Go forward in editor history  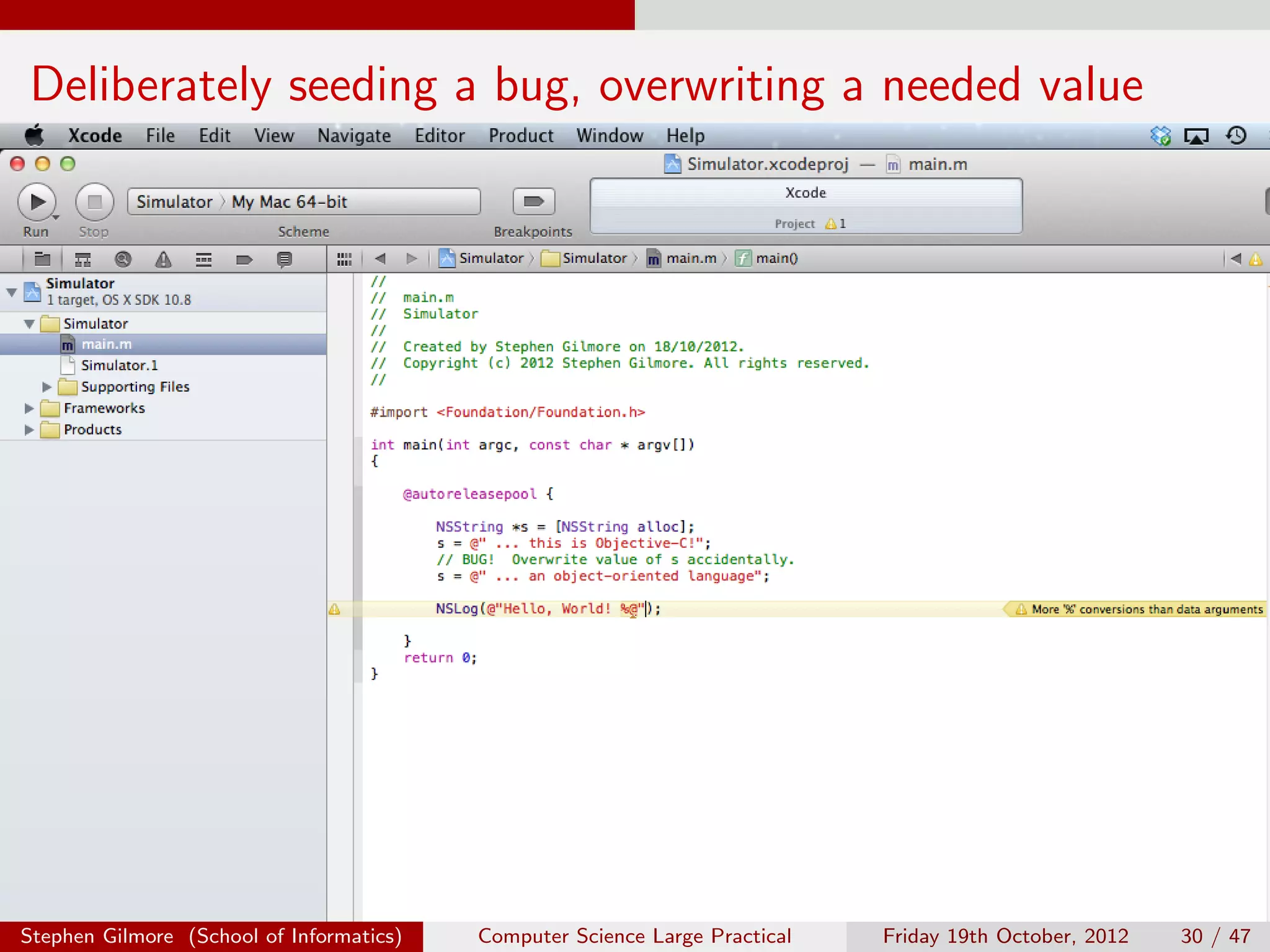[411, 258]
